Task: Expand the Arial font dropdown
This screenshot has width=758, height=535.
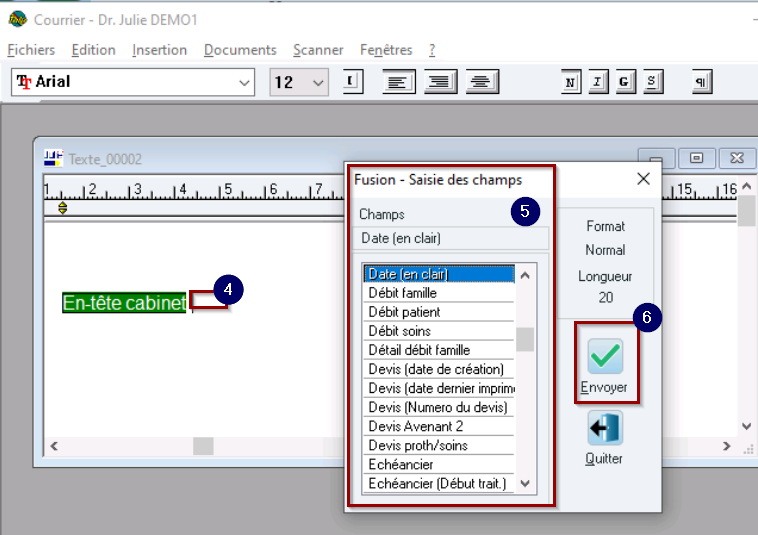Action: [x=244, y=83]
